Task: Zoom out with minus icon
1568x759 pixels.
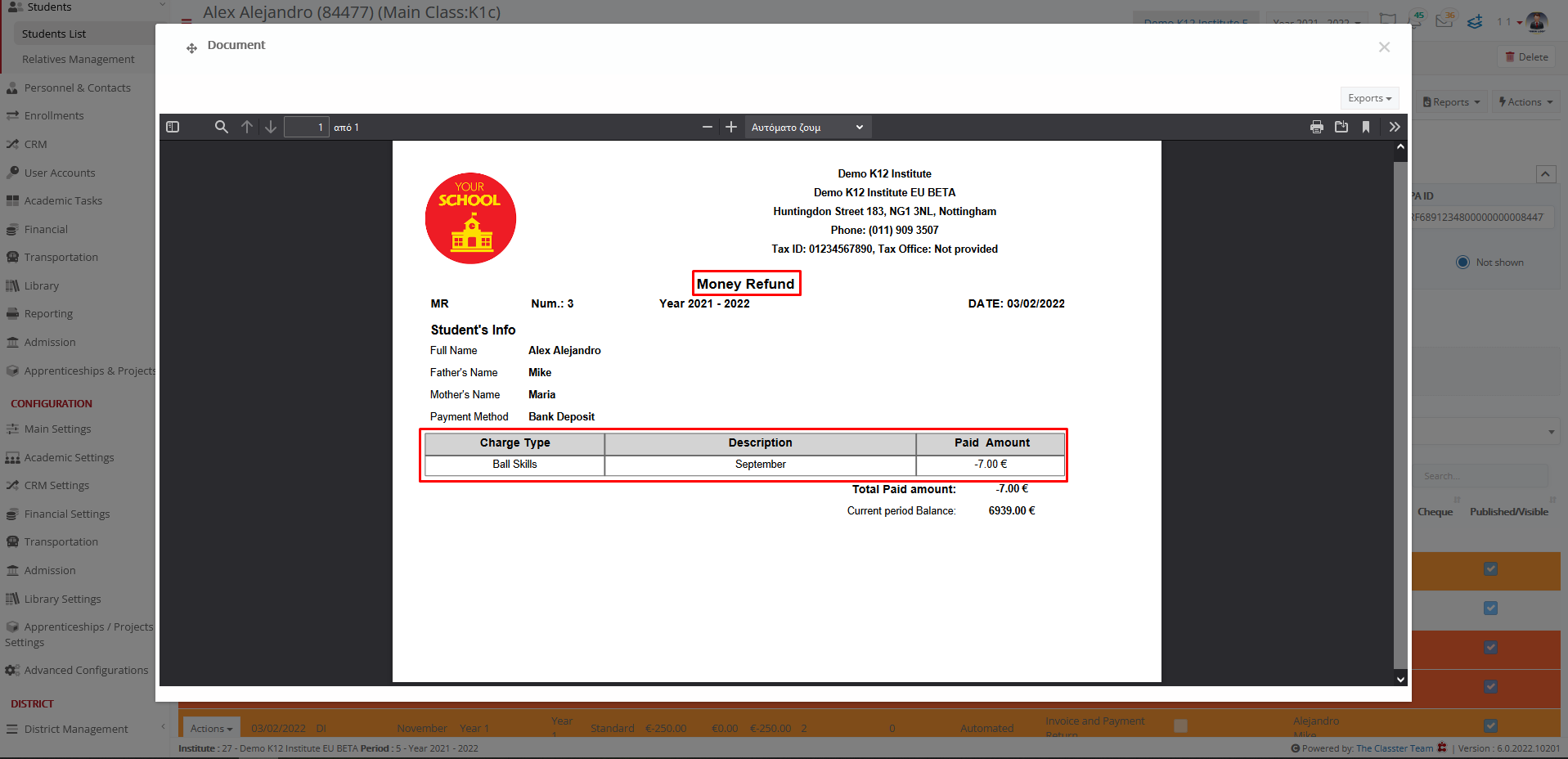Action: [x=708, y=127]
